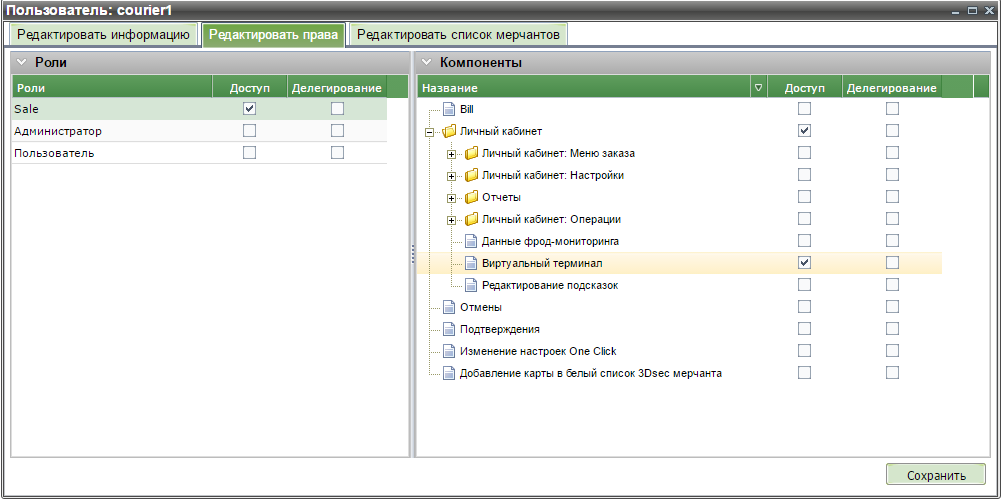The width and height of the screenshot is (1001, 501).
Task: Open Редактировать список мерчантов tab
Action: click(x=457, y=34)
